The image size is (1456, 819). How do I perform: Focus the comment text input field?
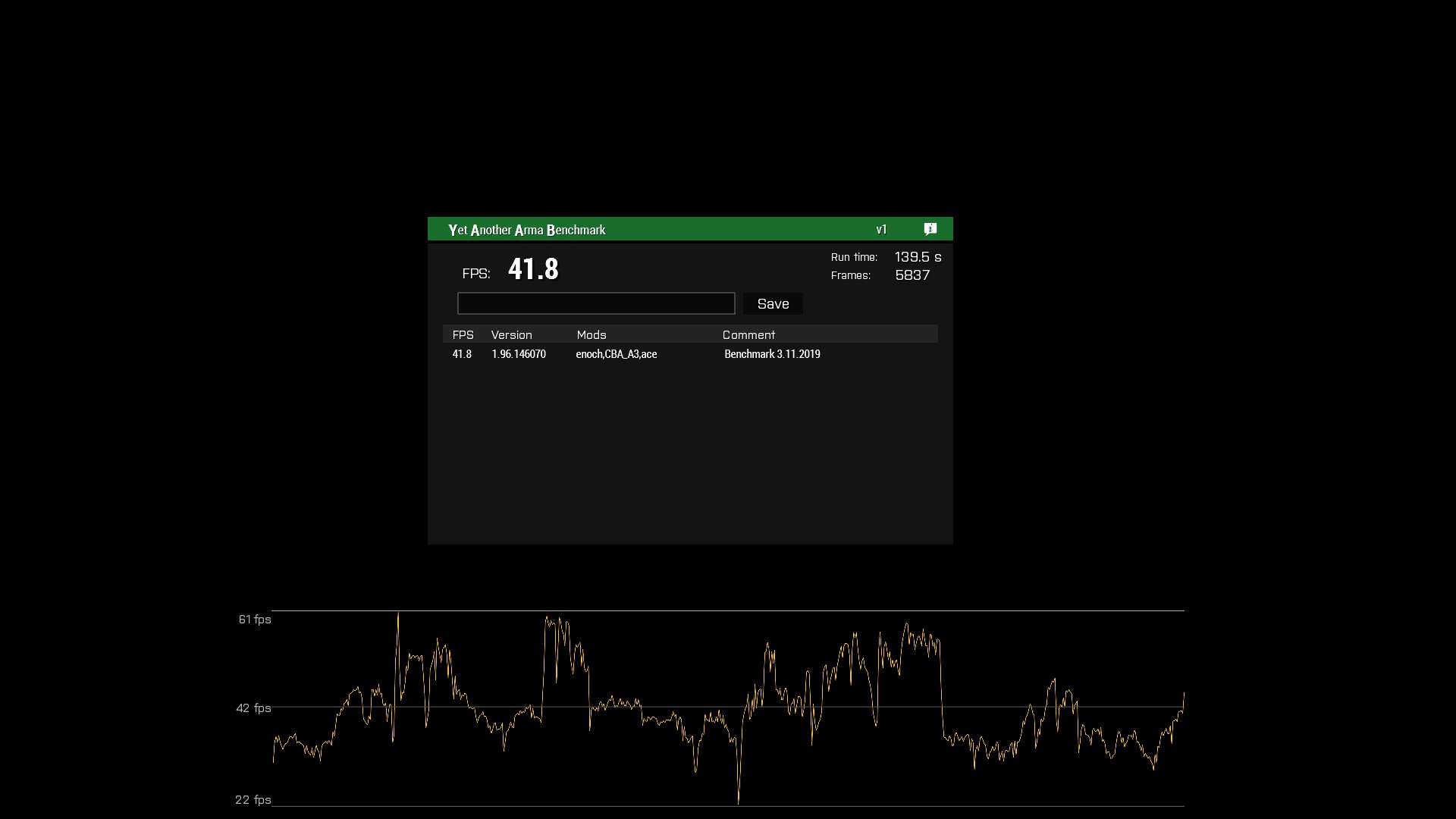coord(596,303)
